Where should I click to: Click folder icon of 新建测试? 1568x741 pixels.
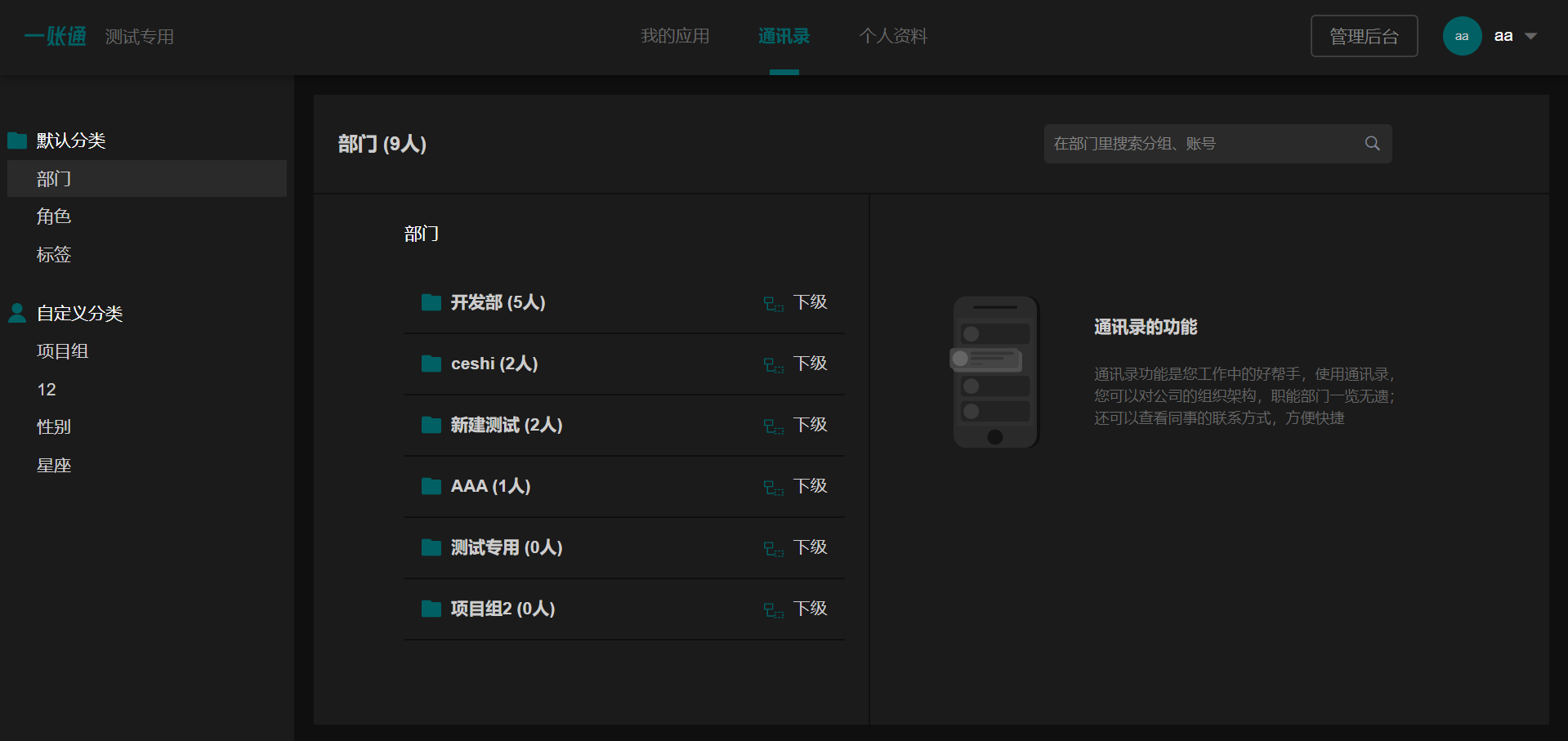coord(431,425)
